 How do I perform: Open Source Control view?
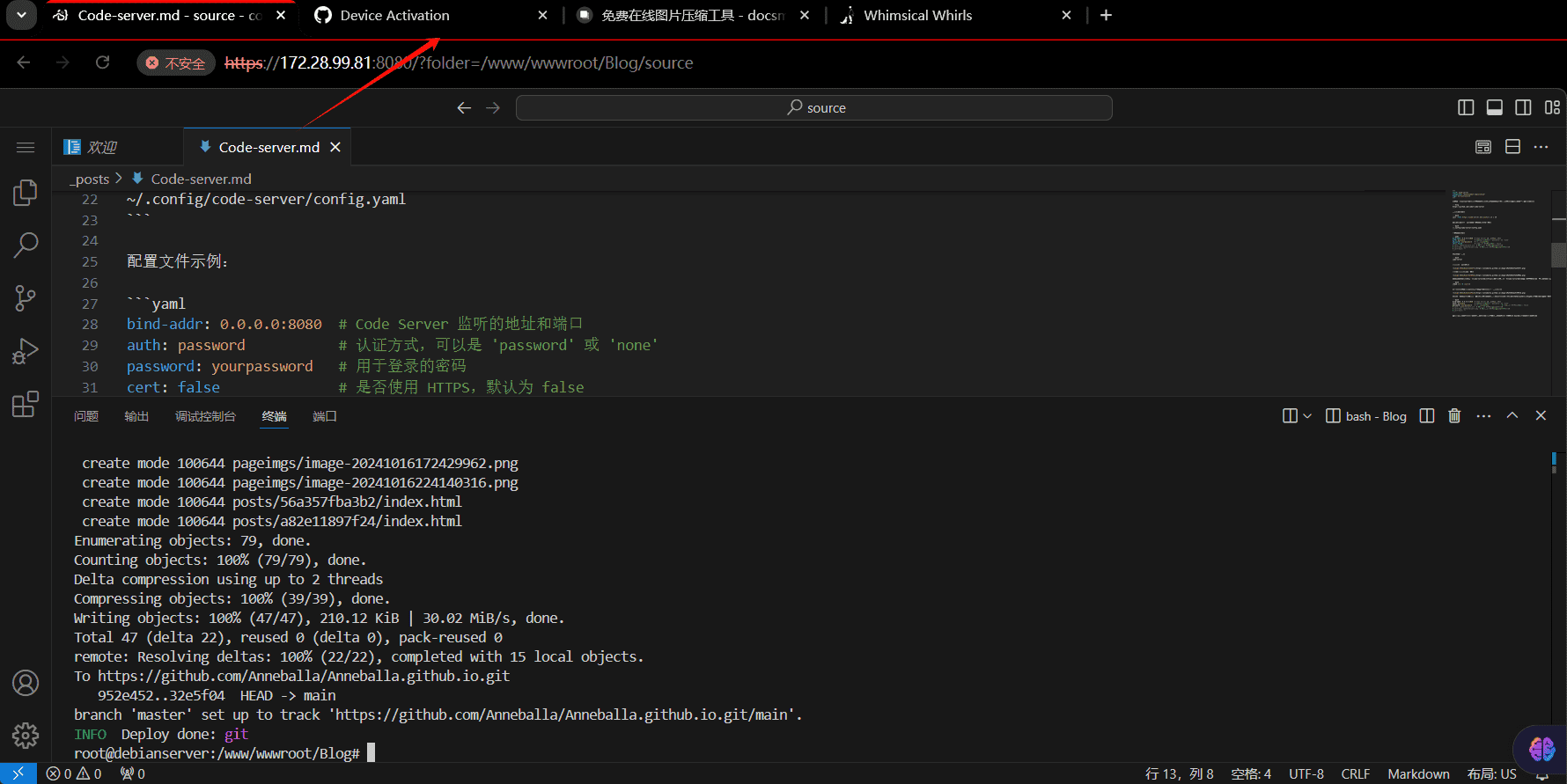(26, 298)
